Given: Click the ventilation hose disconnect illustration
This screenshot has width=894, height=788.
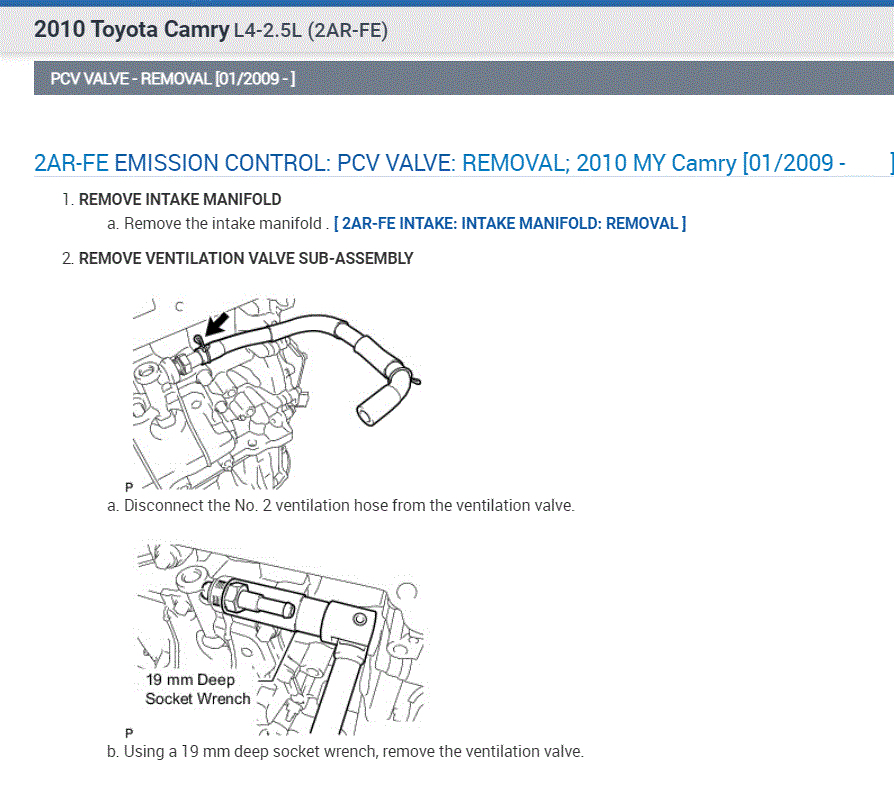Looking at the screenshot, I should tap(277, 393).
